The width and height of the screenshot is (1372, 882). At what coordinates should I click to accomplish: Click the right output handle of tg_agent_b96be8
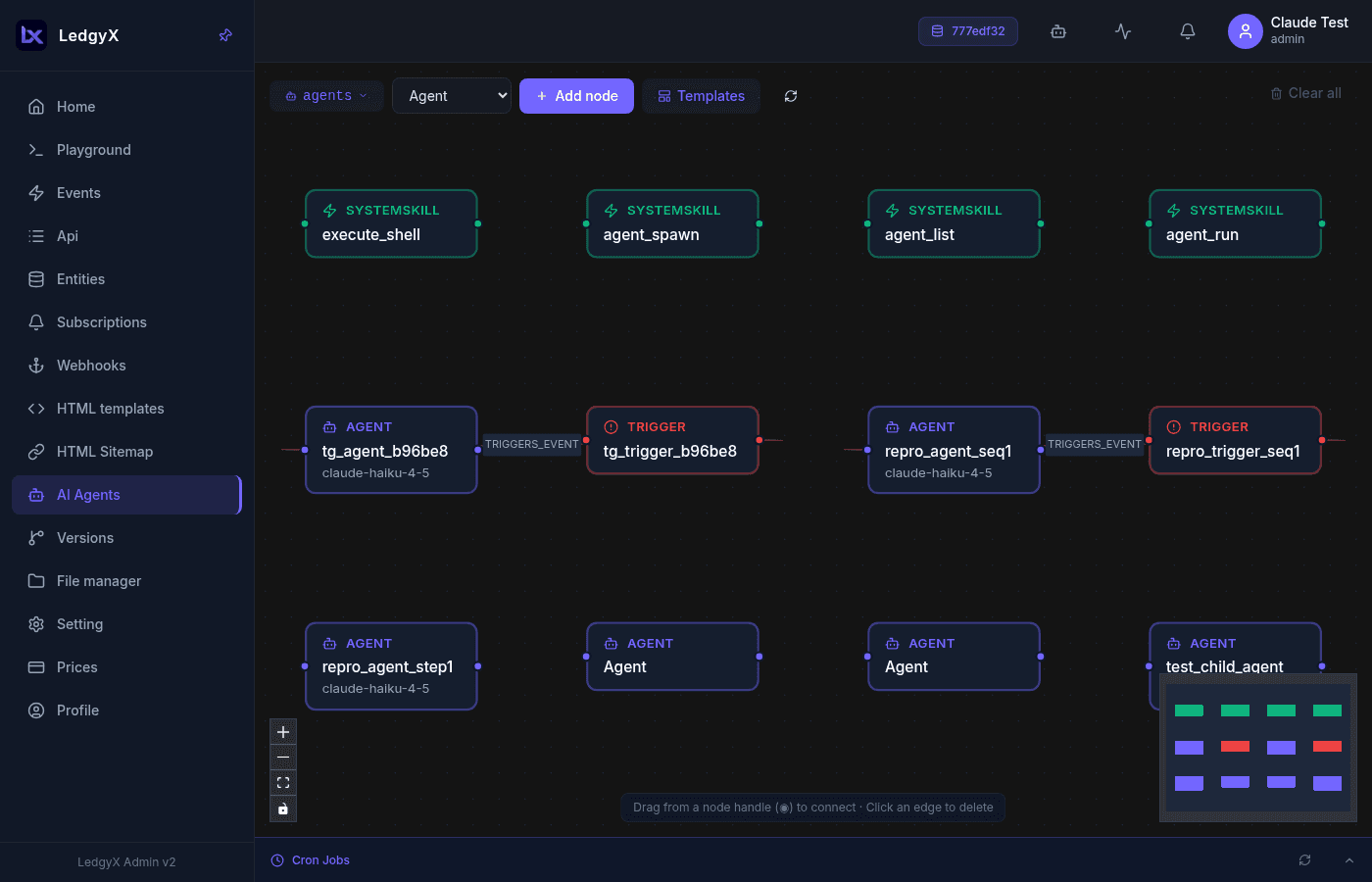pos(478,450)
